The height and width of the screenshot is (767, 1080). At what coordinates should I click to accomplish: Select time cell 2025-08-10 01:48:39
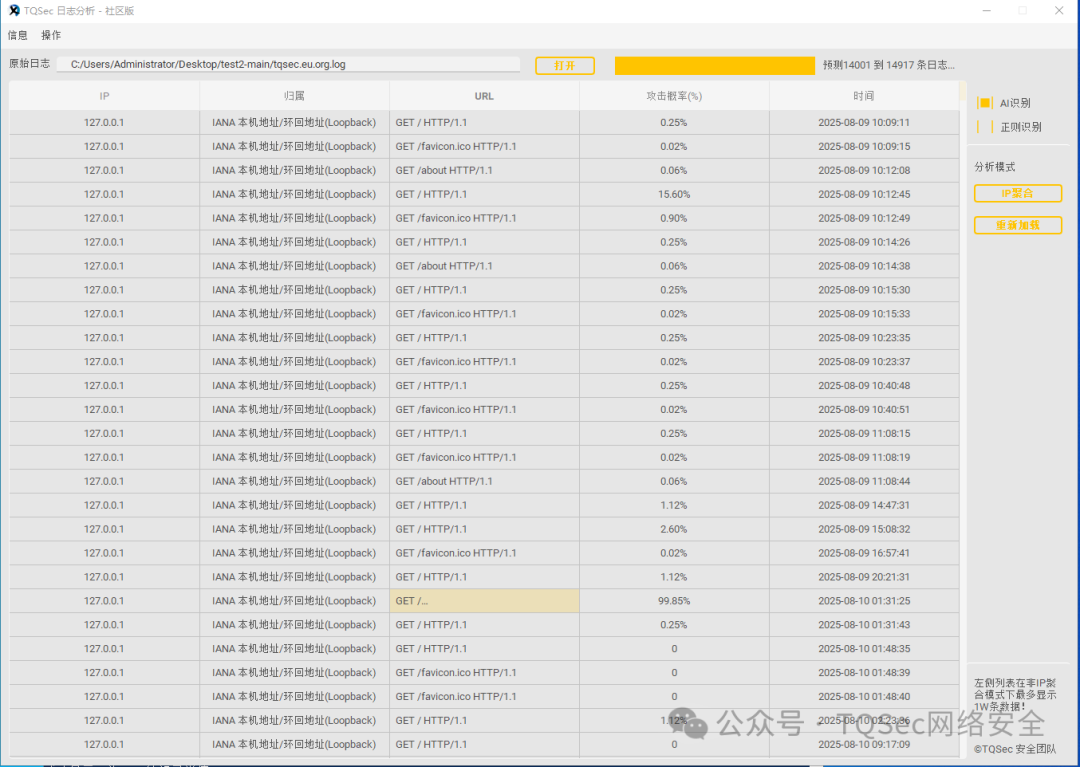[x=864, y=673]
